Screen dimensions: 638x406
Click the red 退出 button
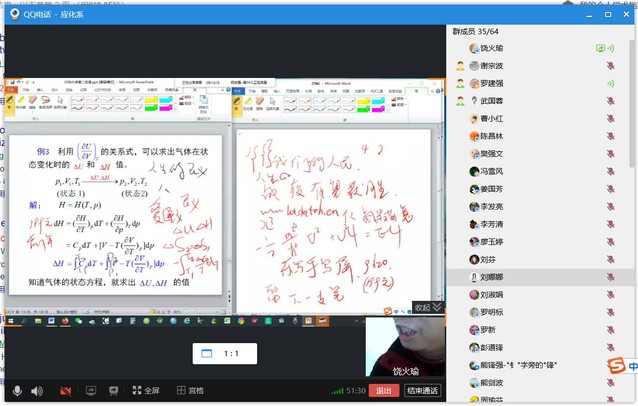coord(384,390)
